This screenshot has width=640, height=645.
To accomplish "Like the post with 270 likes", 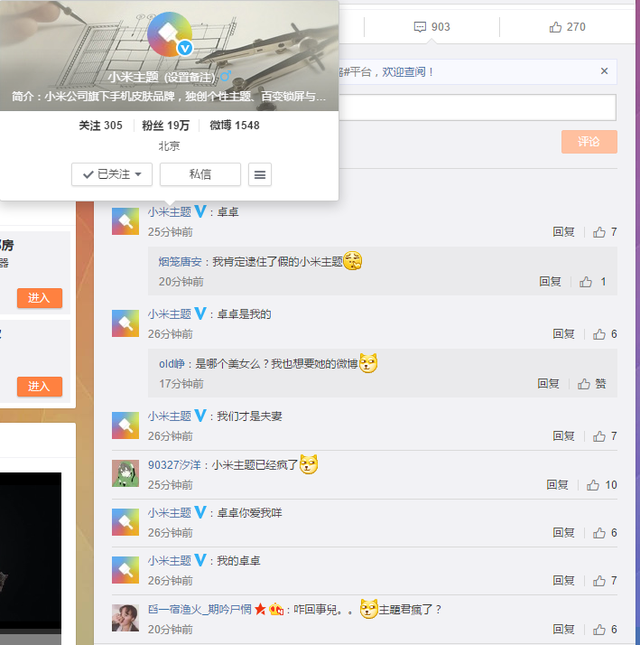I will click(567, 27).
